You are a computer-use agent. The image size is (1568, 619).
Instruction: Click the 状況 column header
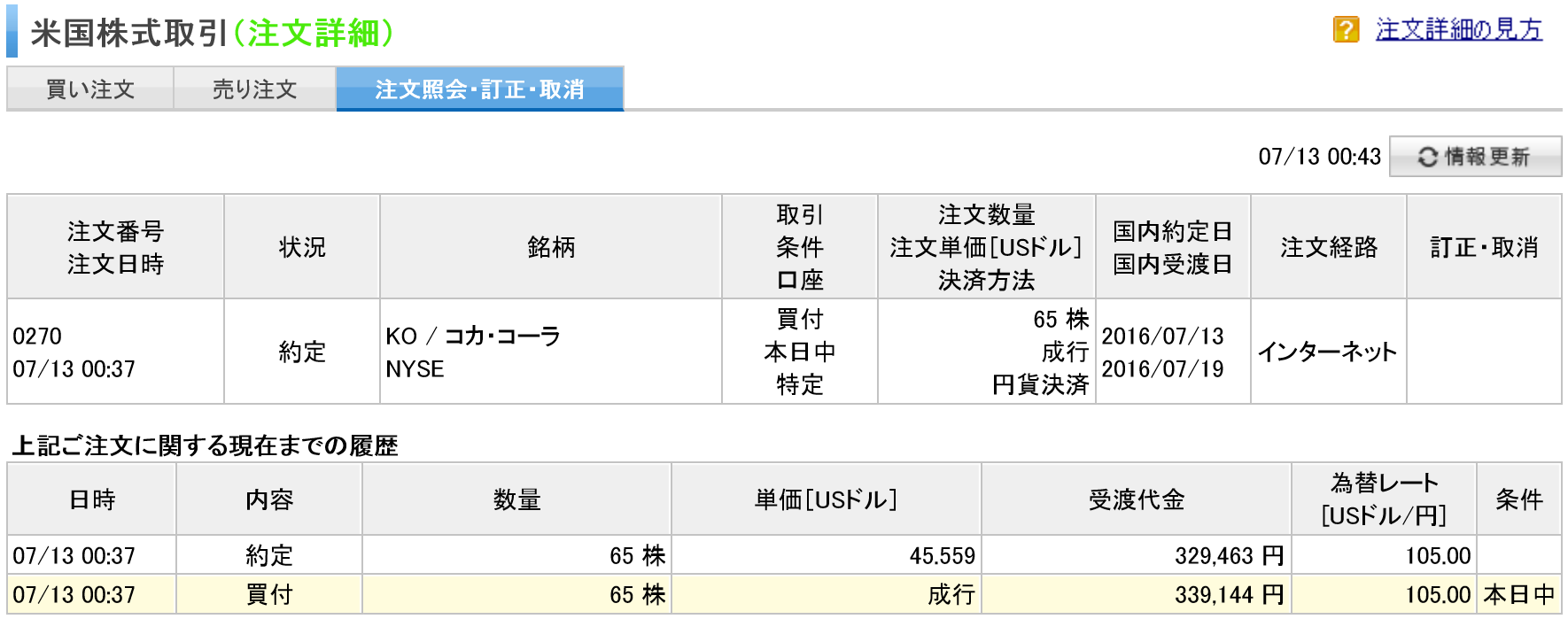[x=302, y=247]
